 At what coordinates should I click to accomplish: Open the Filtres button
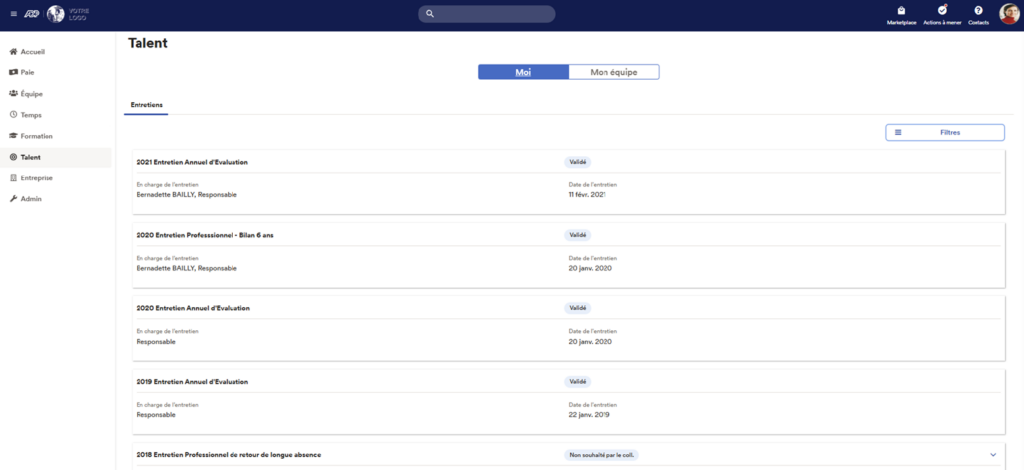[944, 132]
